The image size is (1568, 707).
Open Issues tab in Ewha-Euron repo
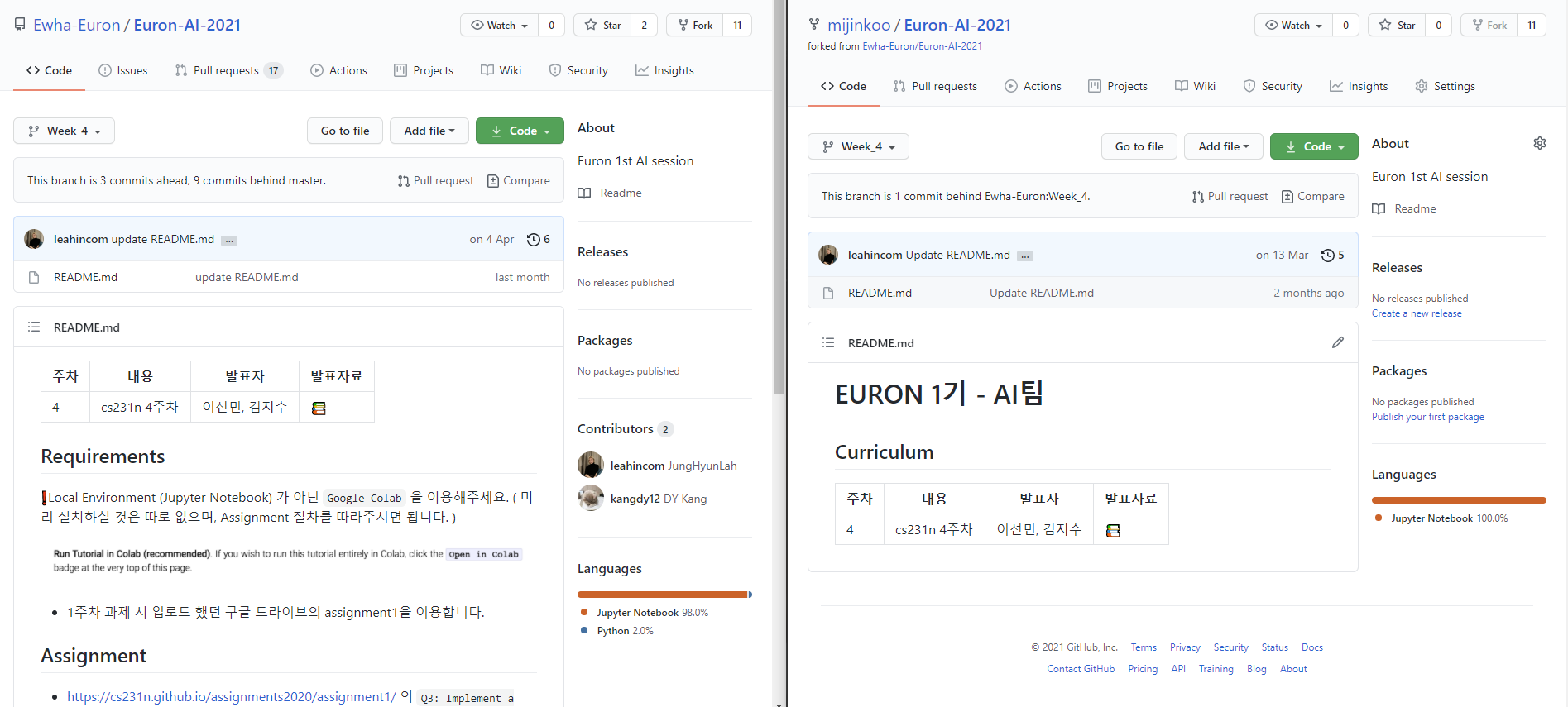[122, 70]
